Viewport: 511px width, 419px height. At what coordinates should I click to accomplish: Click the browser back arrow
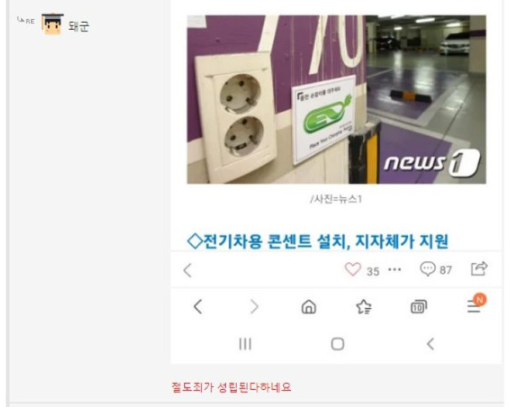[x=198, y=307]
